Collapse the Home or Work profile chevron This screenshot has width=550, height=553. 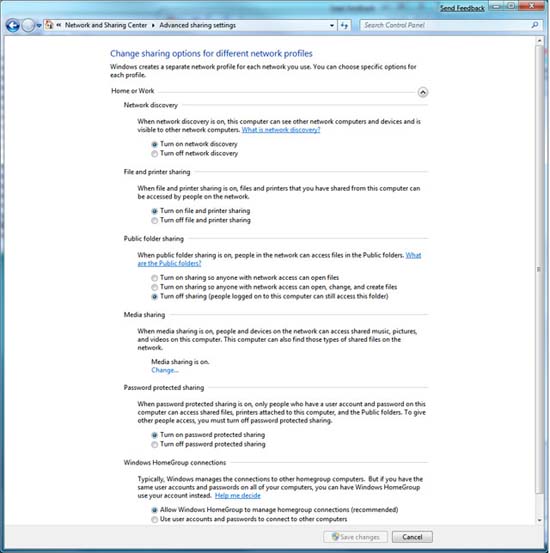click(x=423, y=92)
